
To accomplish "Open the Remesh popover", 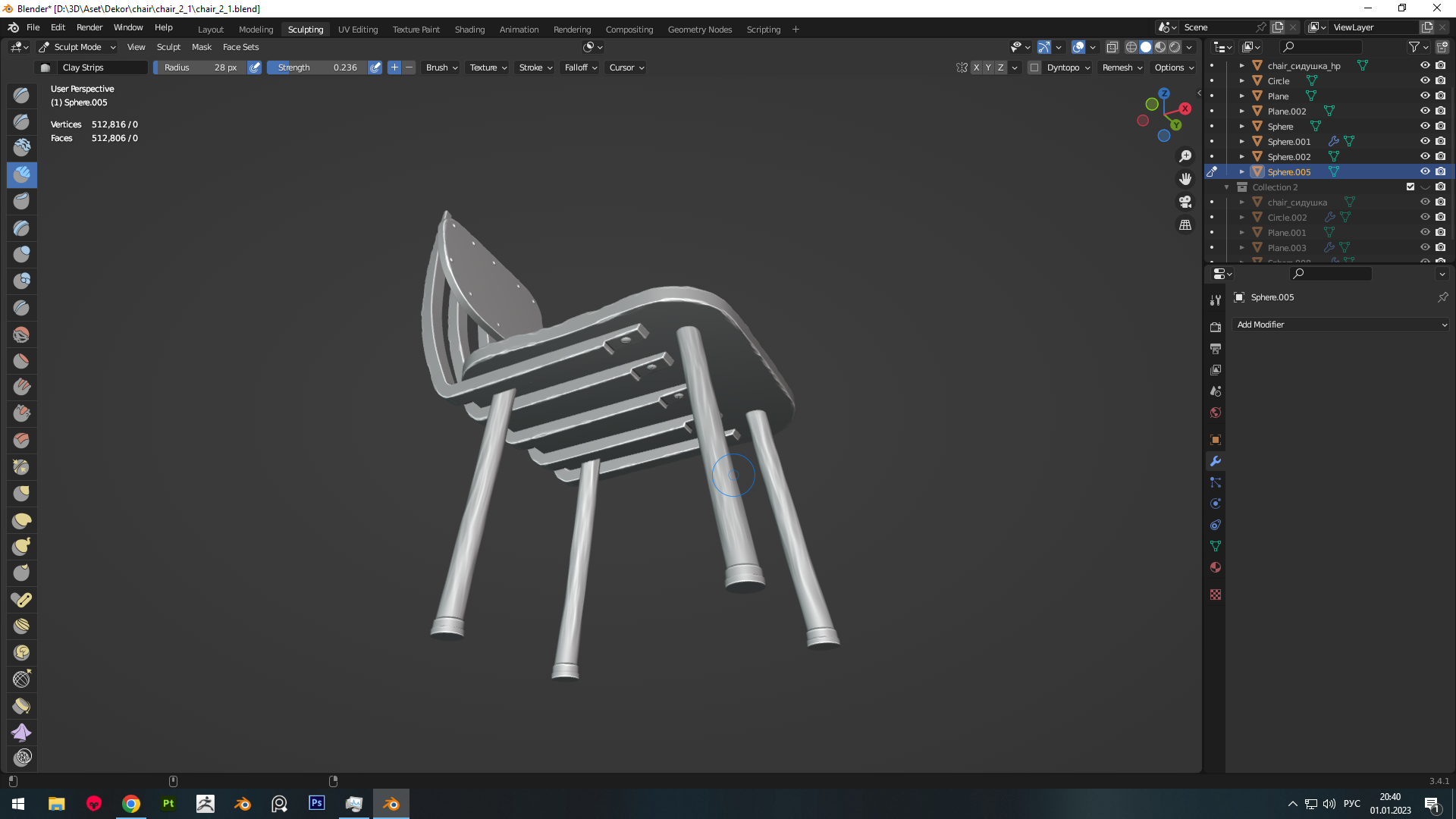I will (x=1122, y=67).
